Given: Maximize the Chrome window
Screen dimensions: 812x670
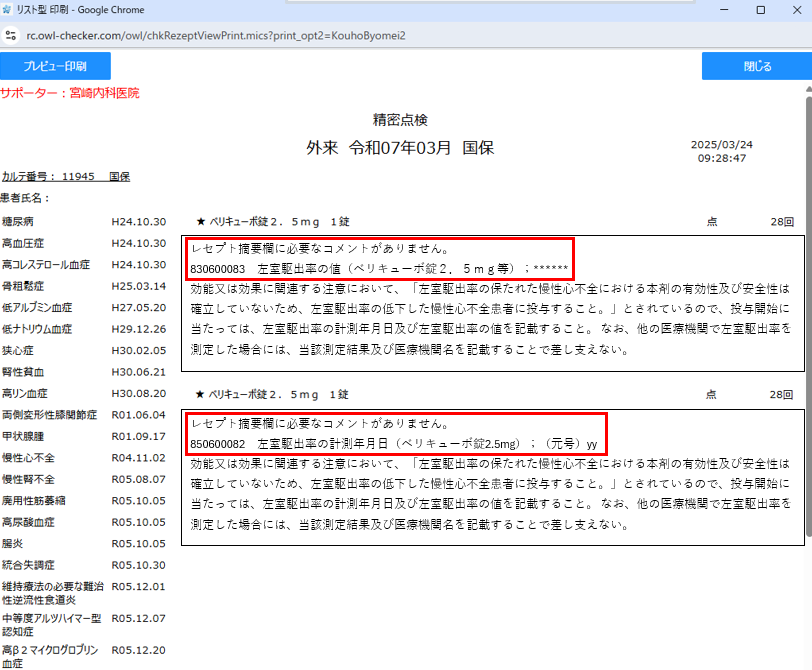Looking at the screenshot, I should (761, 10).
